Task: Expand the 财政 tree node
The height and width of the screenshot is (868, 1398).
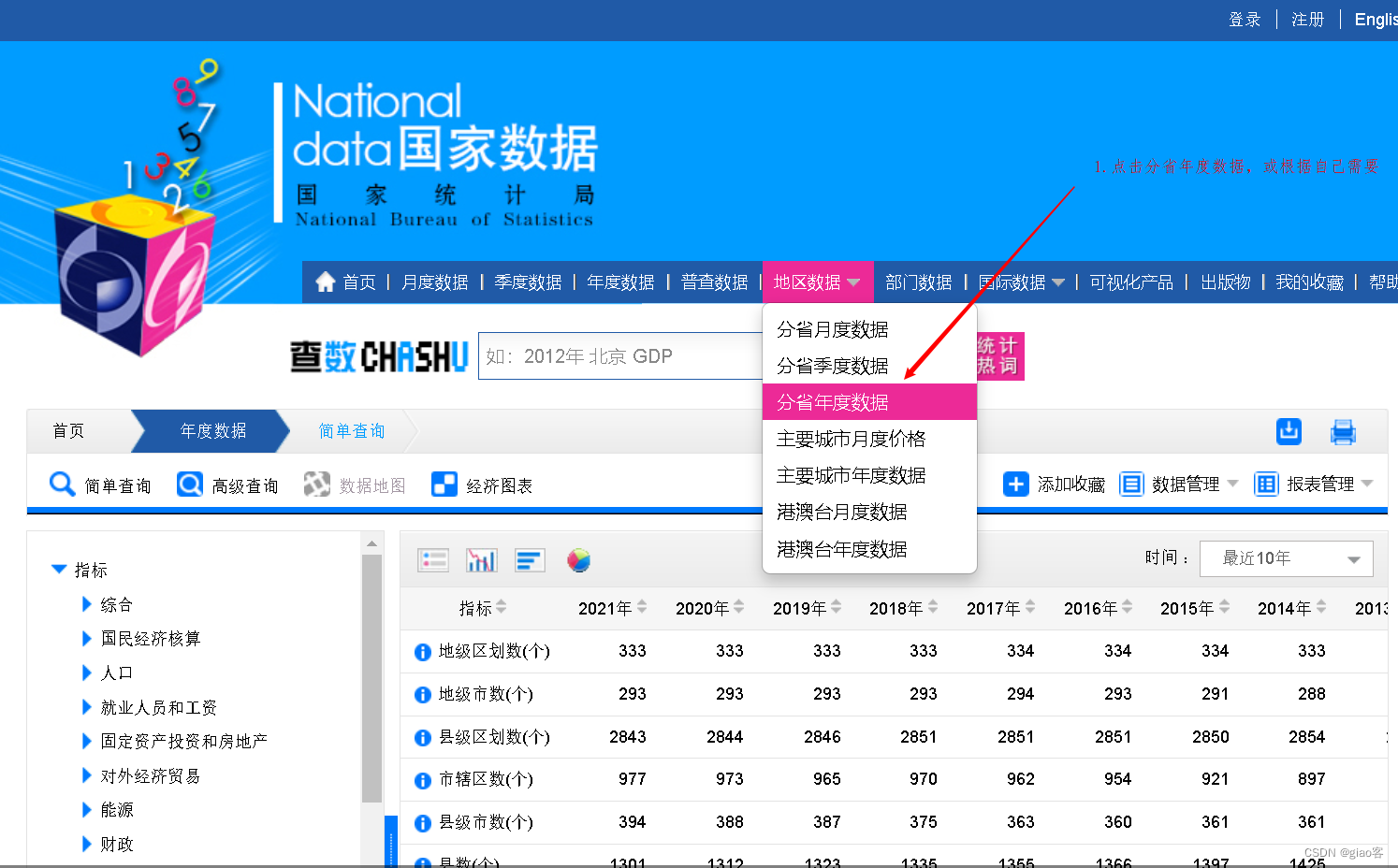Action: click(x=86, y=844)
